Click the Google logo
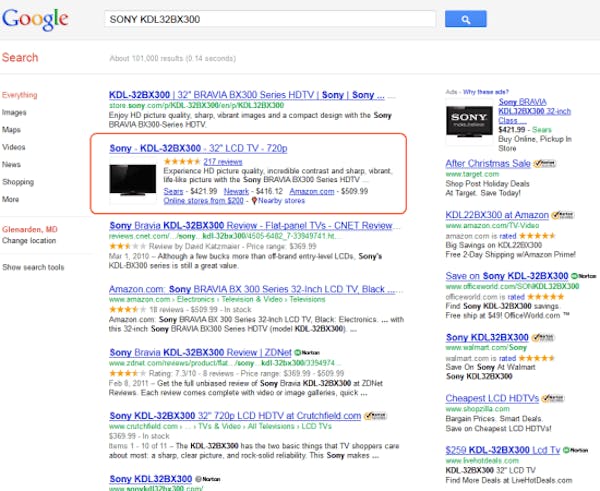Screen dimensions: 600x491 click(35, 19)
